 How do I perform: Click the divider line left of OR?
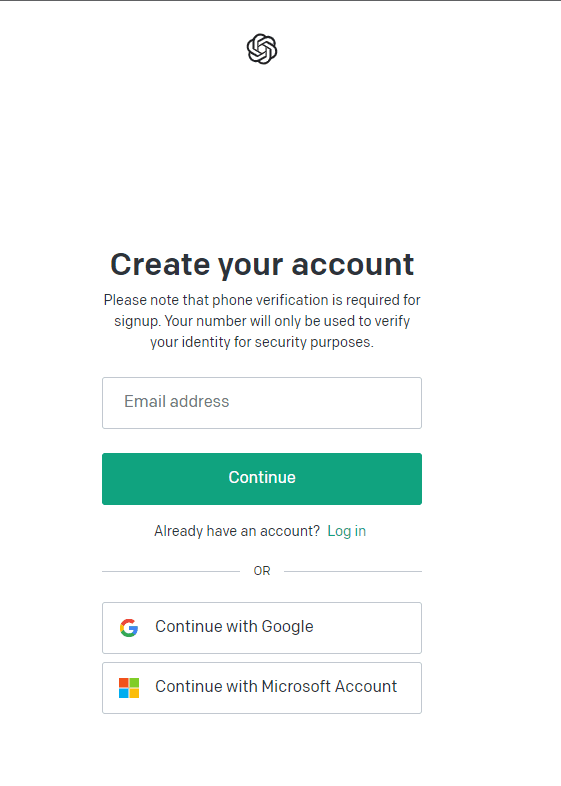[171, 571]
